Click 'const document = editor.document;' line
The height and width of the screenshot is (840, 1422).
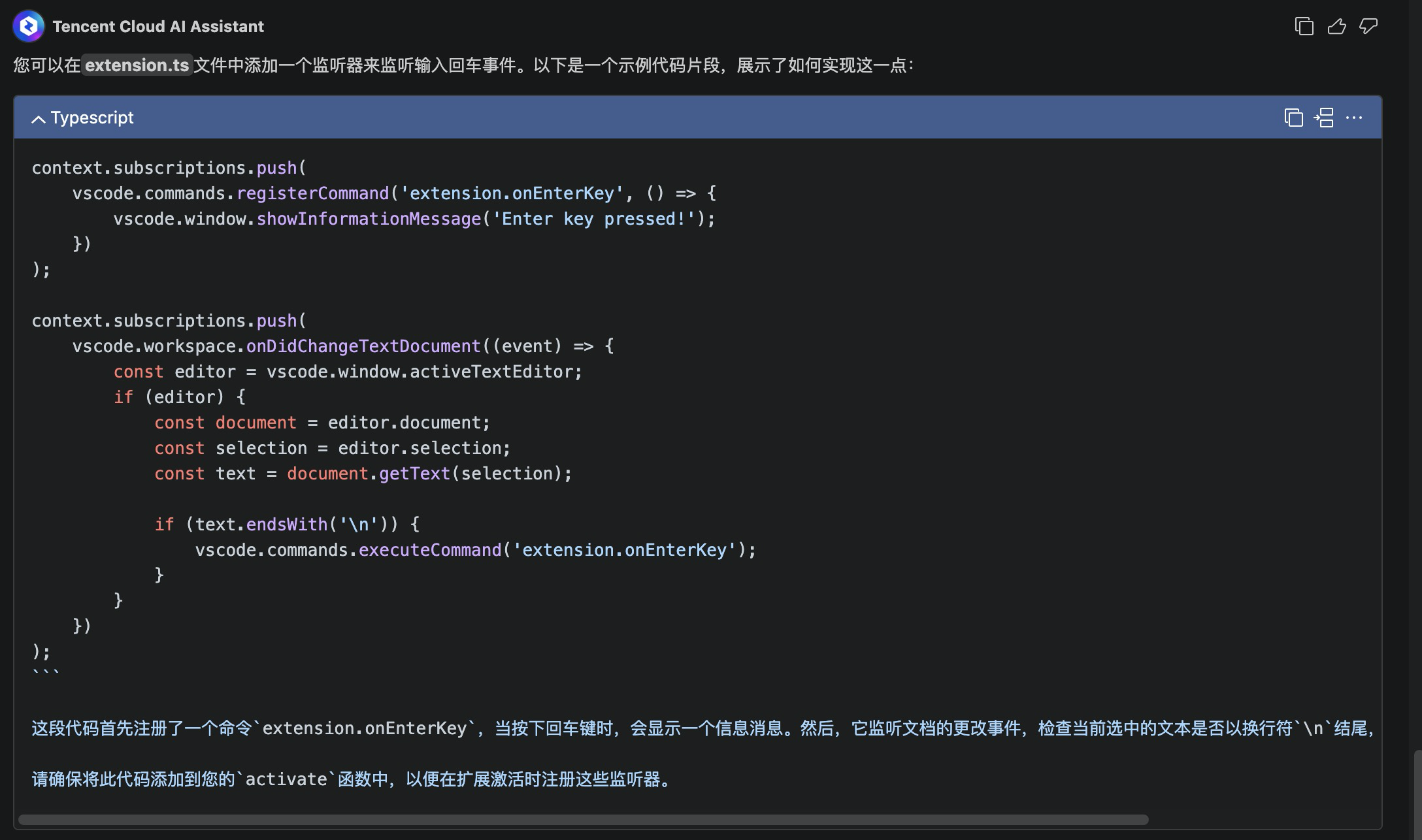click(322, 423)
